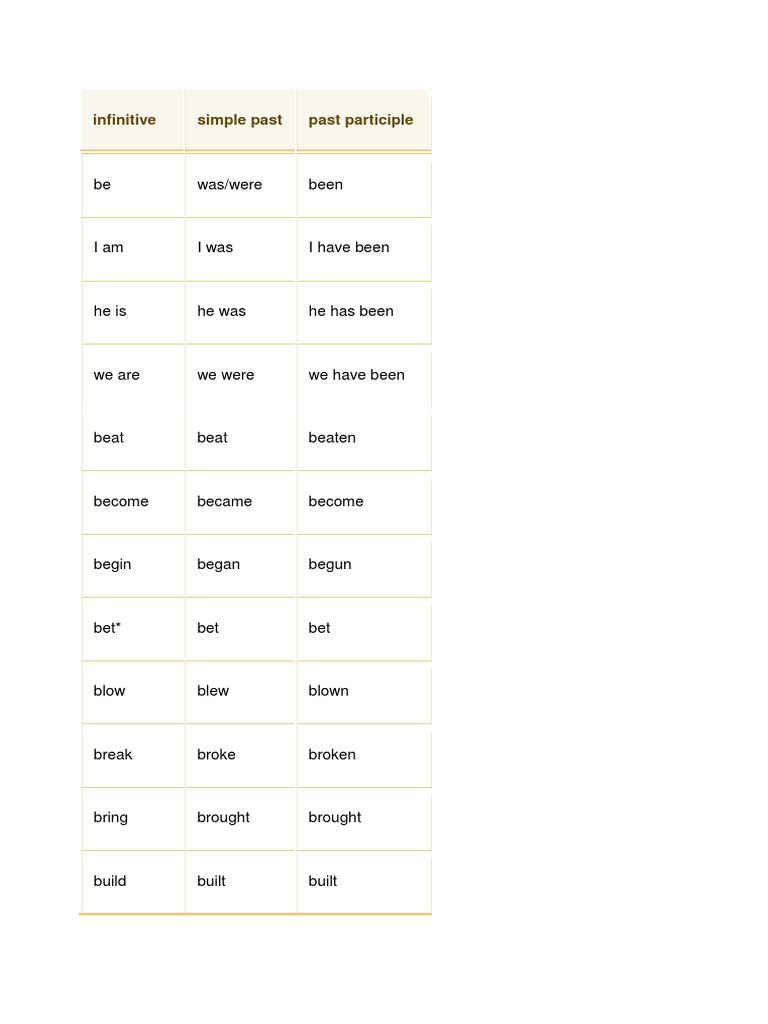This screenshot has width=768, height=1024.
Task: Click the word 'blew'
Action: point(212,691)
